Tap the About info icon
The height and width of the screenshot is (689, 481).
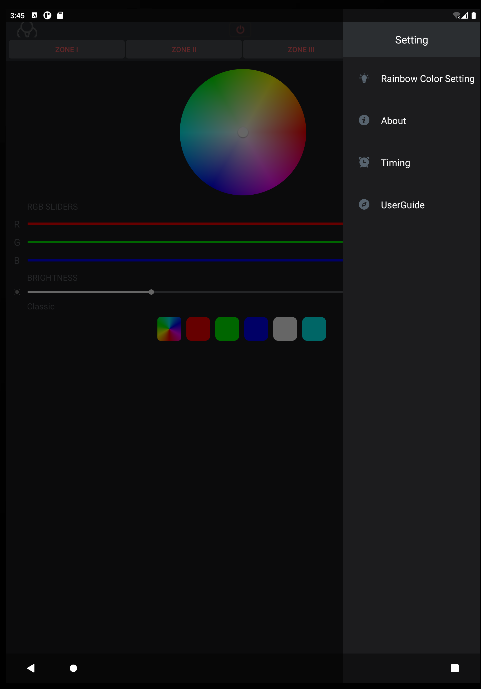[x=364, y=120]
